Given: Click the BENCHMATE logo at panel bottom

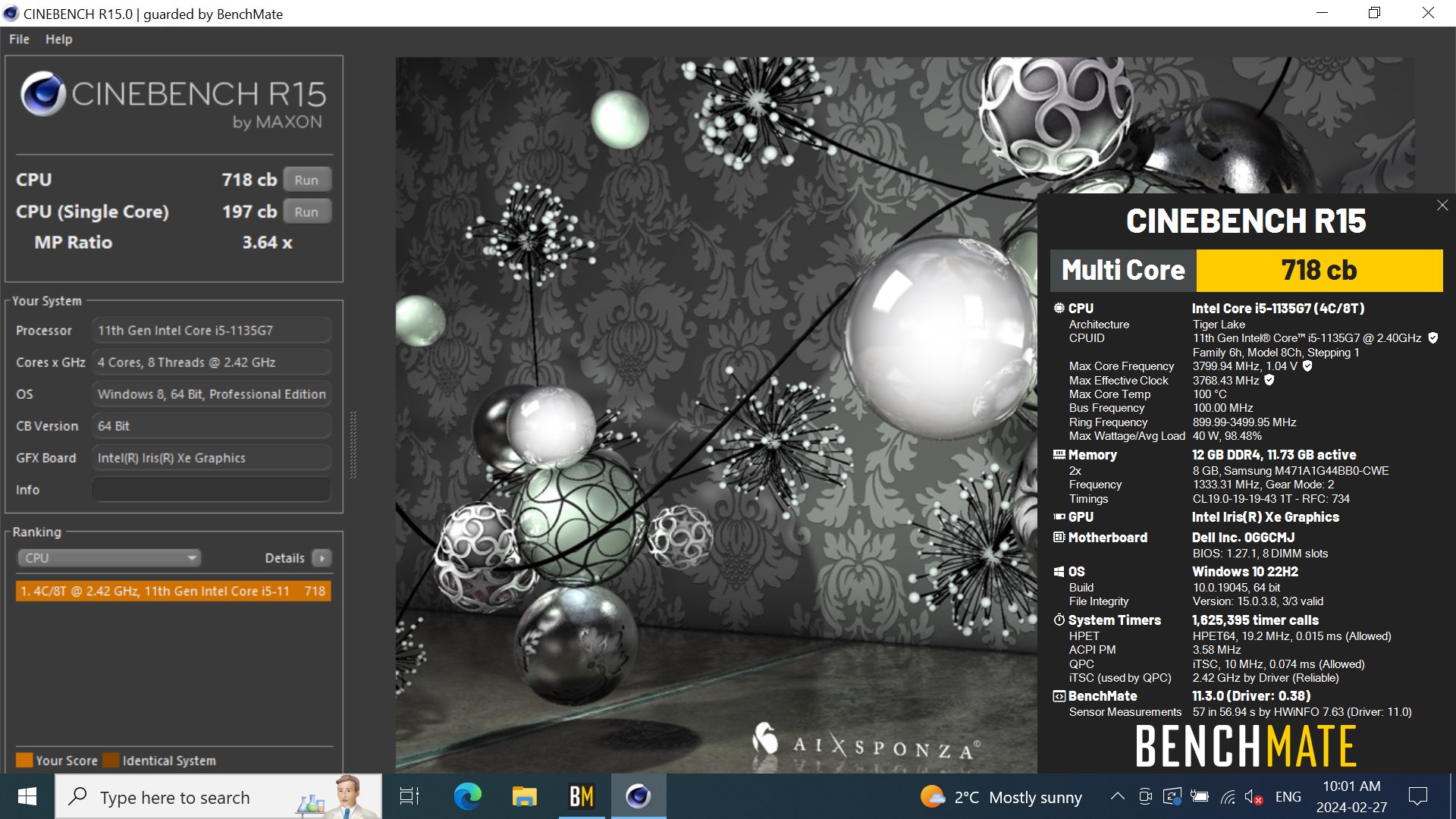Looking at the screenshot, I should click(1246, 746).
